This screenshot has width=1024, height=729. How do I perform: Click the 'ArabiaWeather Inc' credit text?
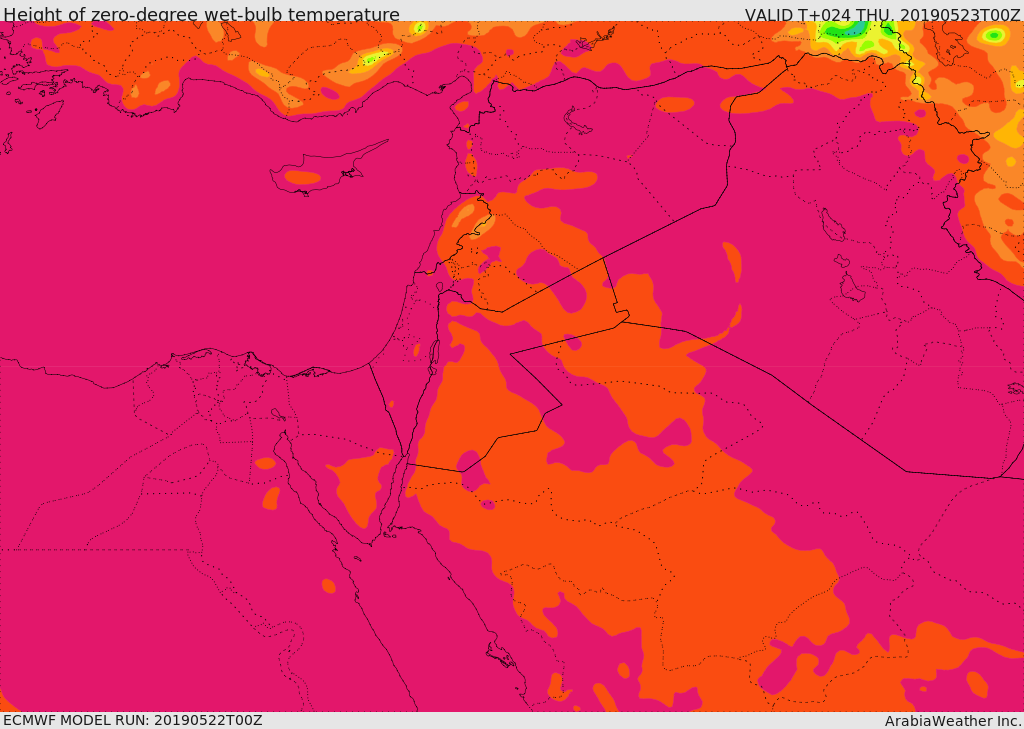tap(953, 721)
